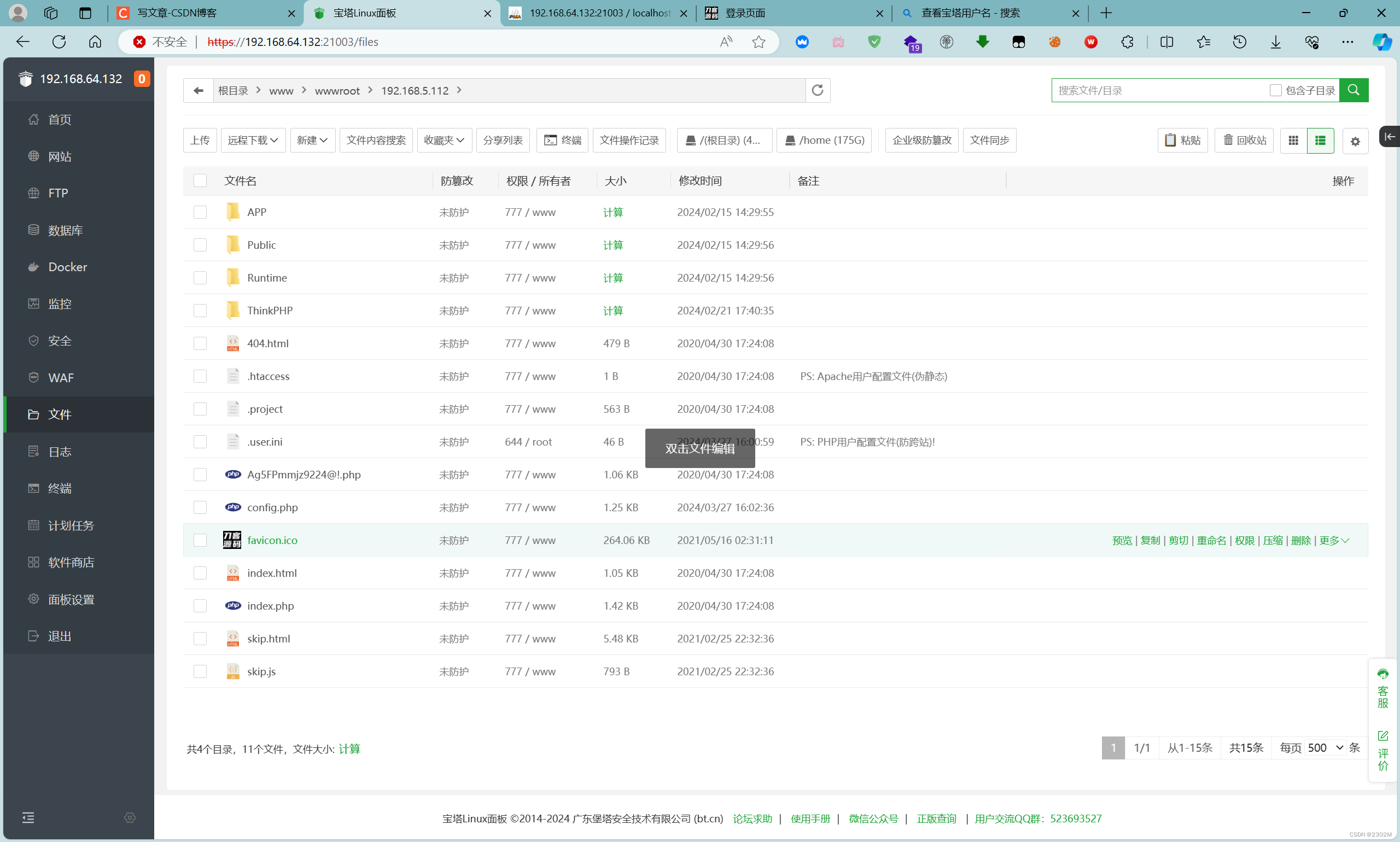Click the green search magnifier button
Image resolution: width=1400 pixels, height=842 pixels.
coord(1353,90)
